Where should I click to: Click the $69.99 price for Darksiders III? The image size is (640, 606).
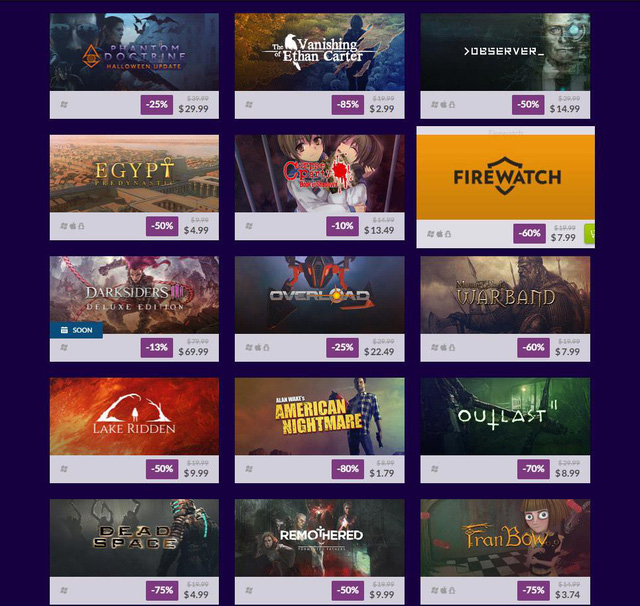193,352
